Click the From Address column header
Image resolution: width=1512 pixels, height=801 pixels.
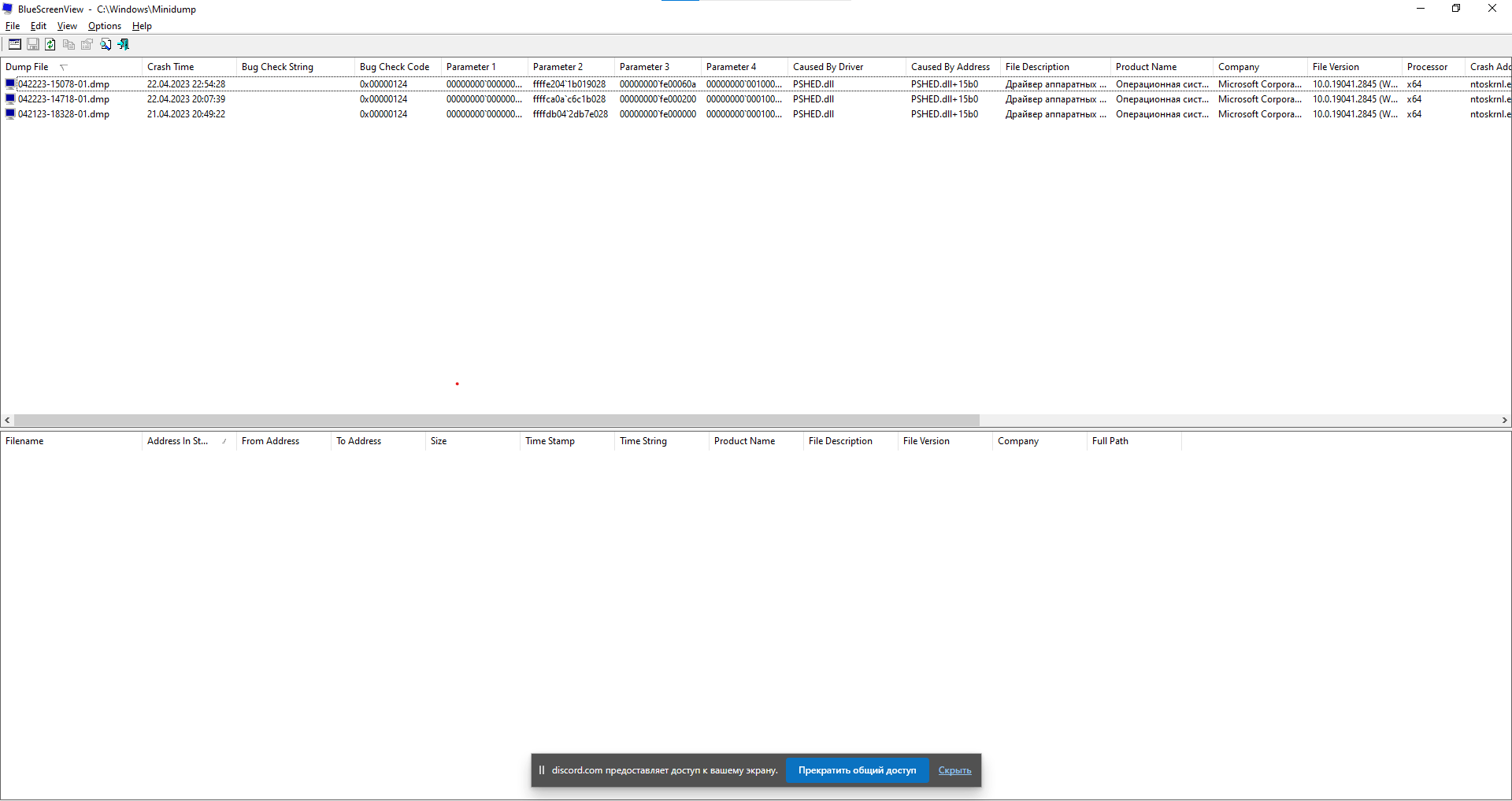283,441
